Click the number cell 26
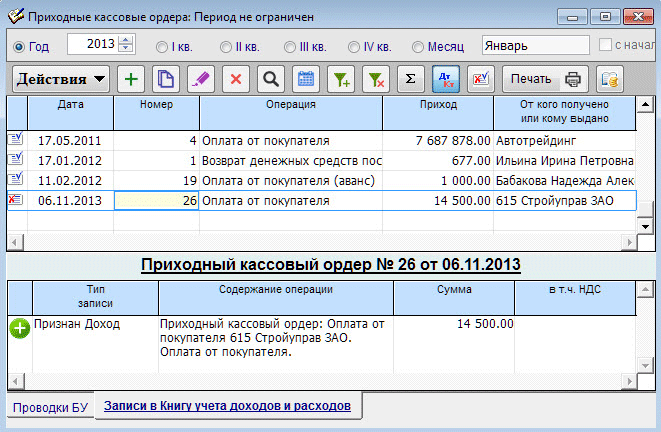The image size is (661, 432). (156, 201)
